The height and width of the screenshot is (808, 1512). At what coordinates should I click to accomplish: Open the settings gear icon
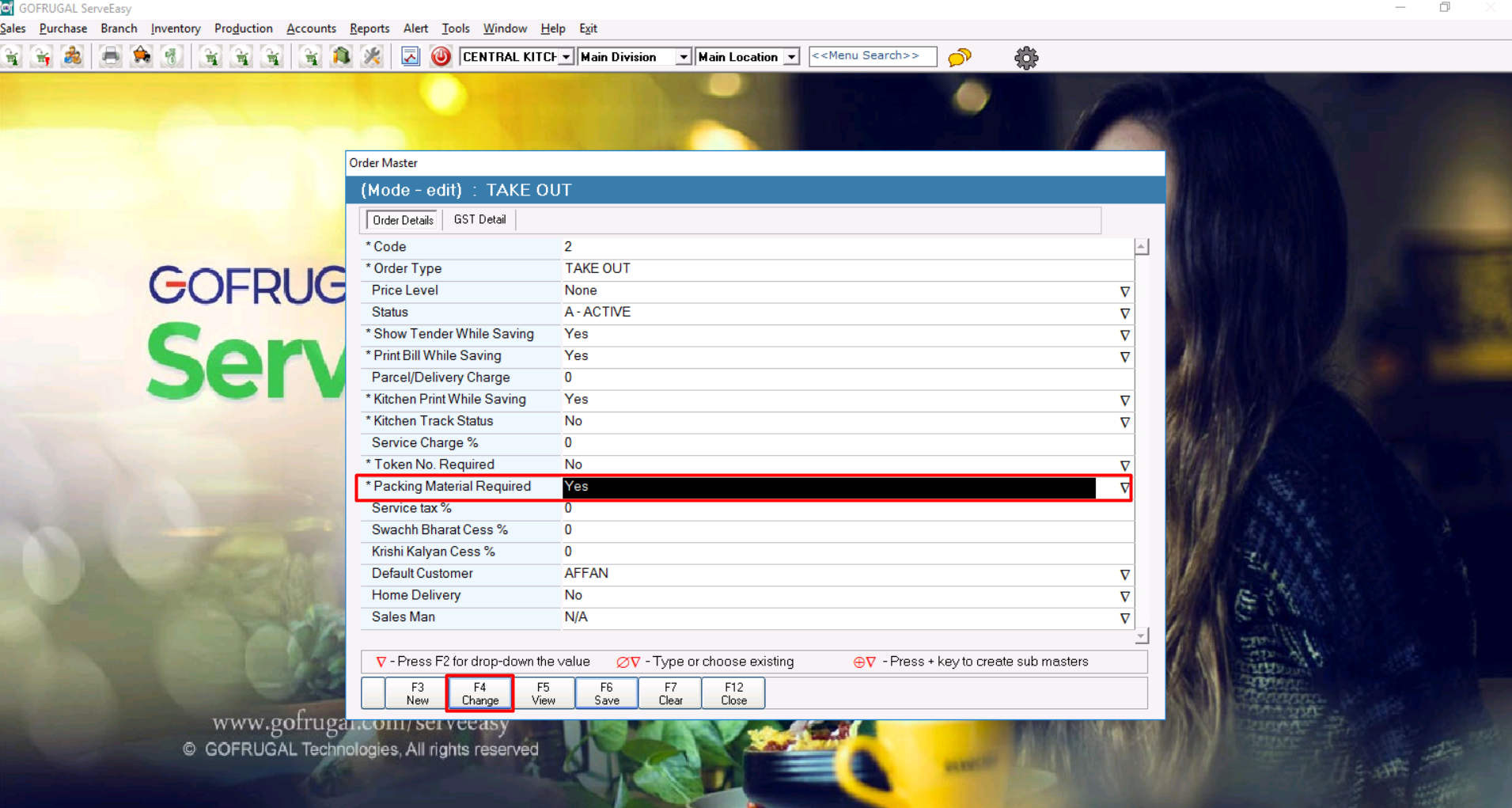coord(1026,58)
